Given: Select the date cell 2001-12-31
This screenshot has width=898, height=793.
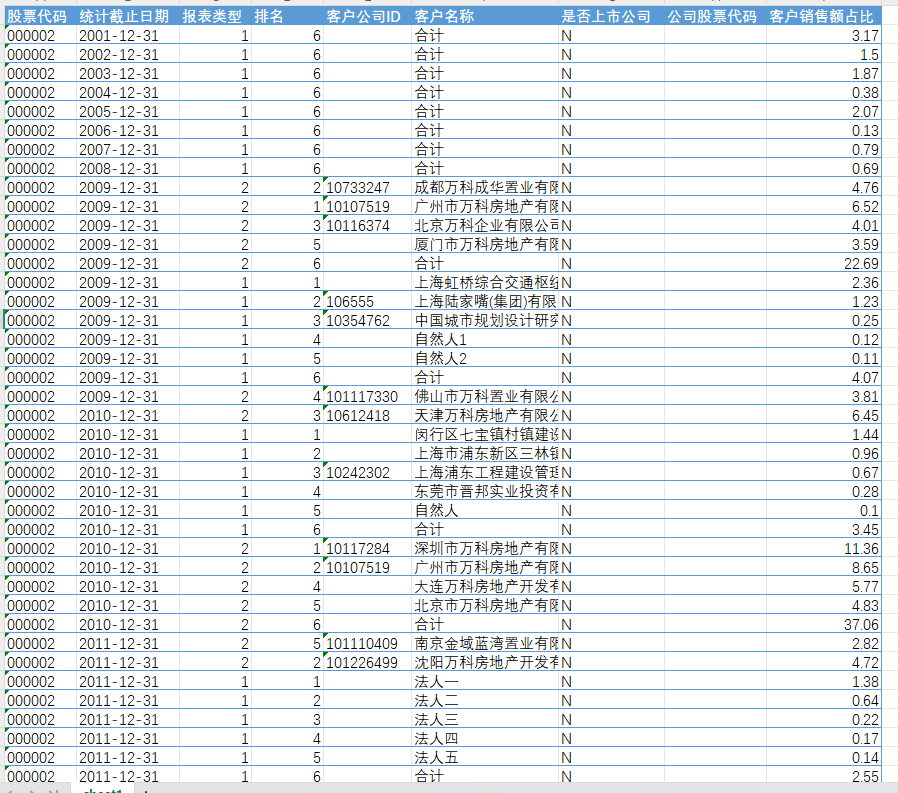Looking at the screenshot, I should pos(127,35).
